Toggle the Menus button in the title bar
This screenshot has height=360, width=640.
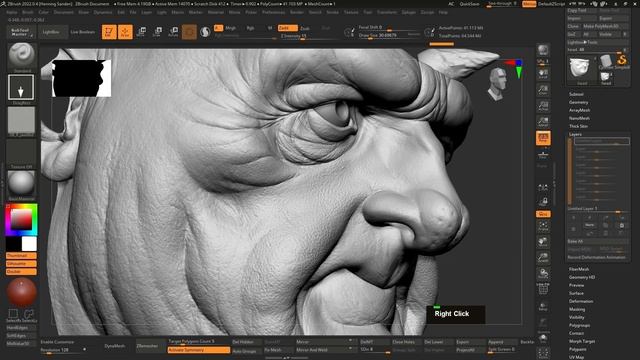[529, 4]
